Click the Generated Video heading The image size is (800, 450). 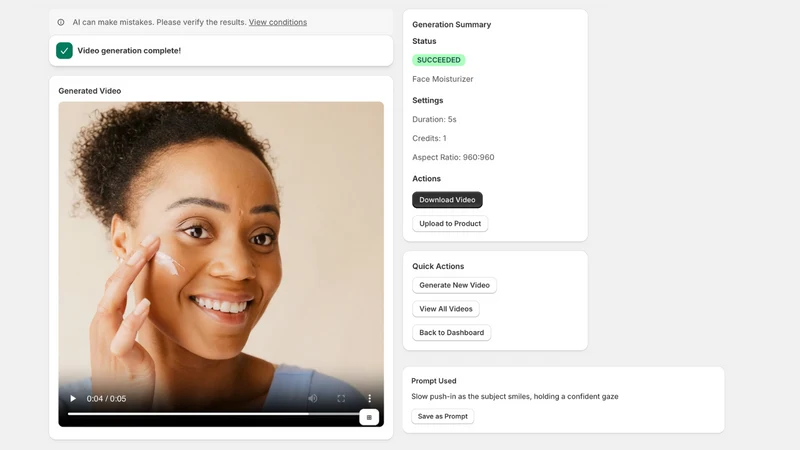point(89,91)
